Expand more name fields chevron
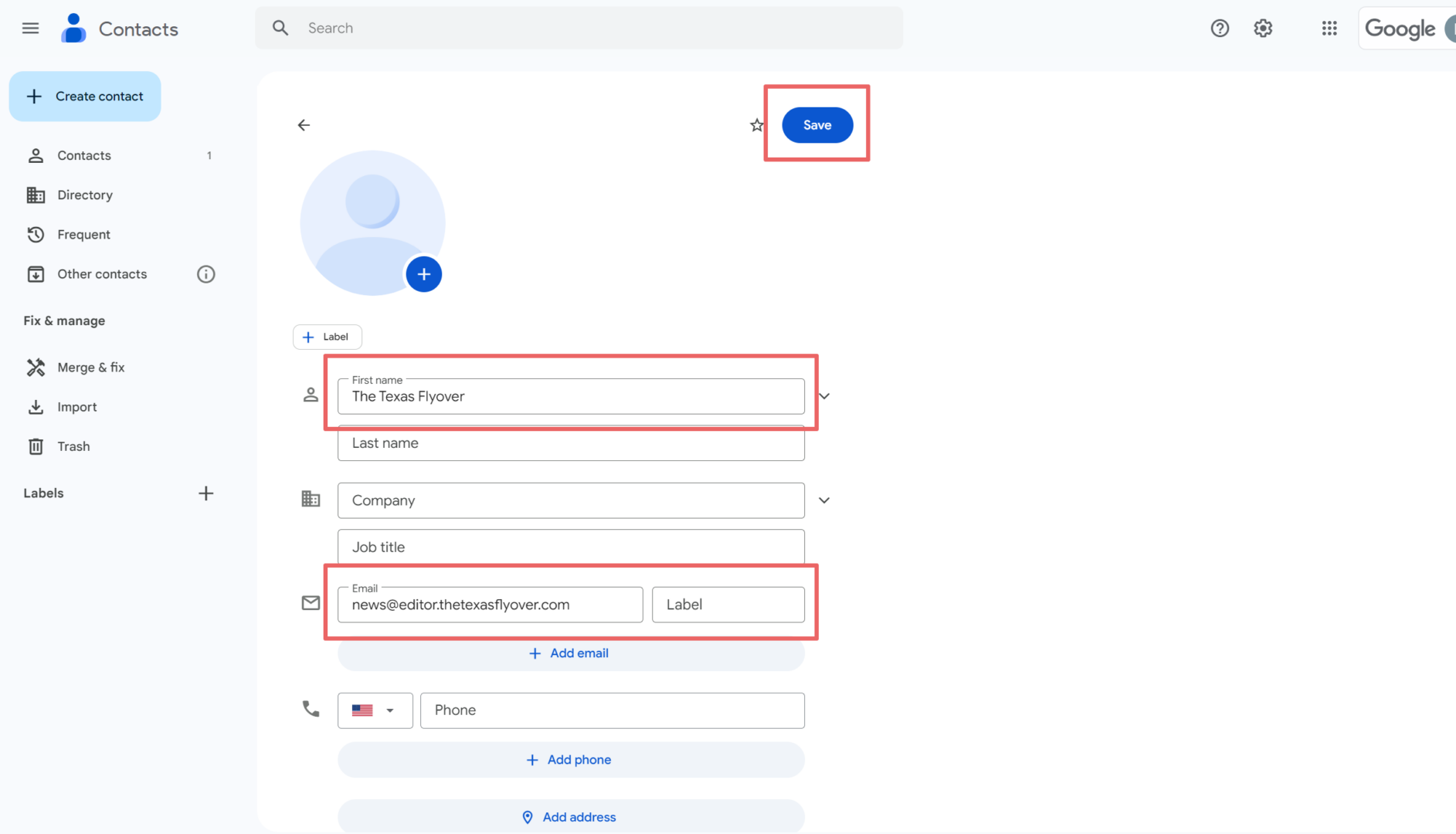 (x=824, y=396)
